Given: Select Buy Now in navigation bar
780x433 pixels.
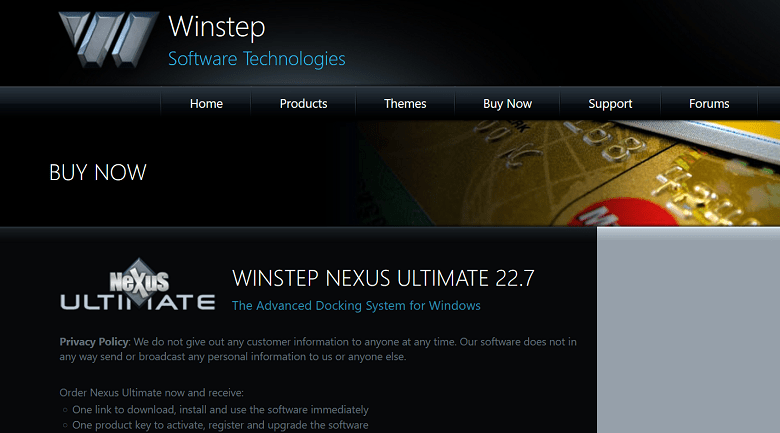Looking at the screenshot, I should point(507,104).
